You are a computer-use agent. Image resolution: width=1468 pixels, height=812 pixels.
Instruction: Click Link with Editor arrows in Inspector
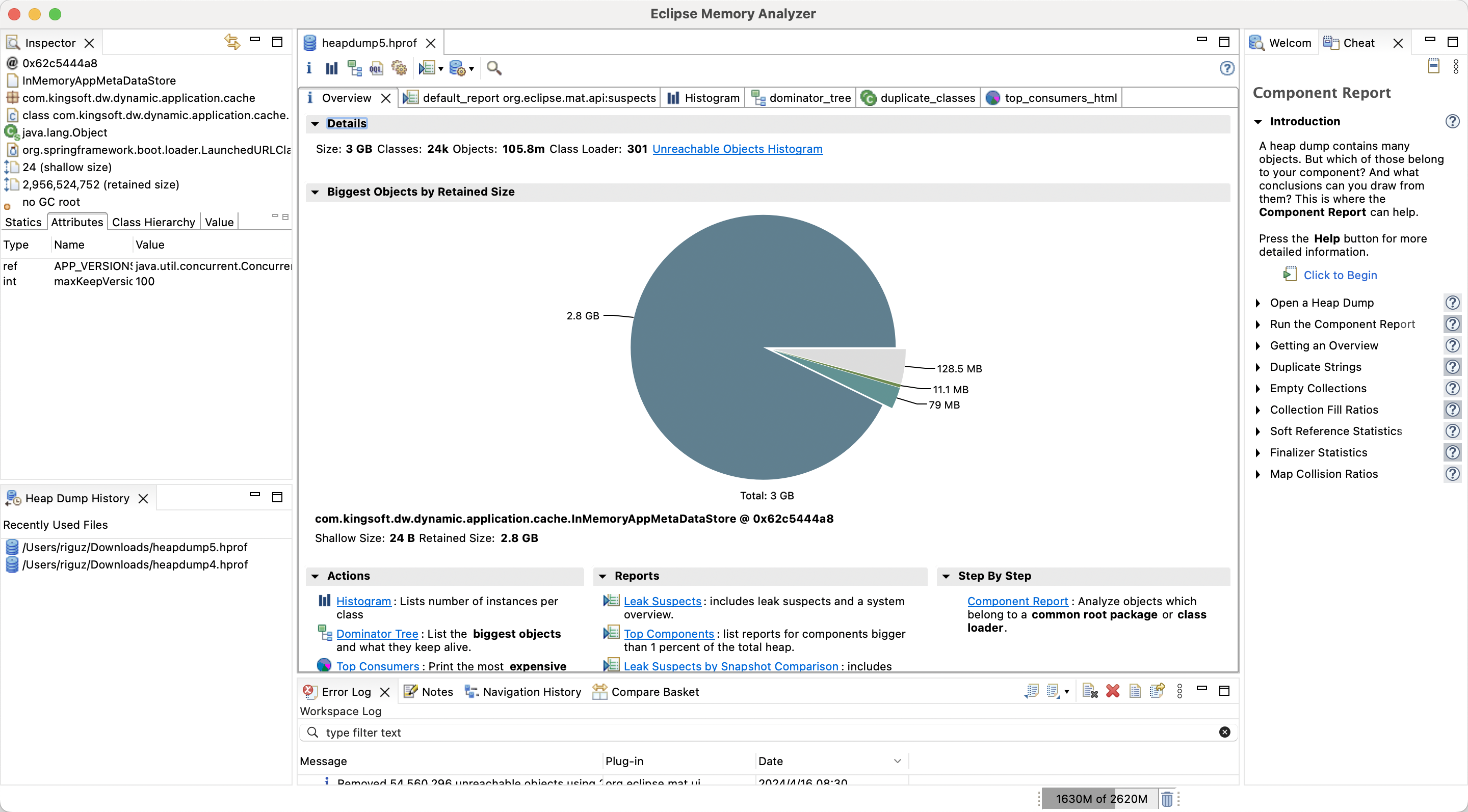[231, 42]
